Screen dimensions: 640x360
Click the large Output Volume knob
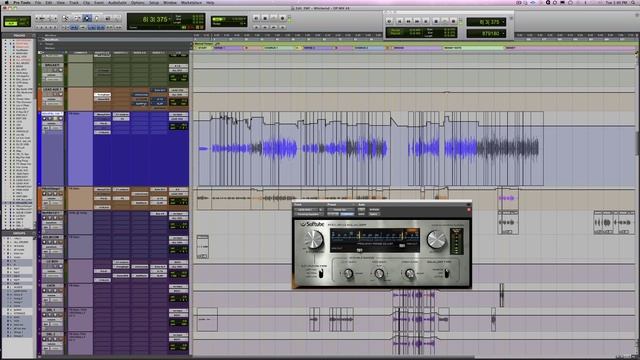(437, 239)
